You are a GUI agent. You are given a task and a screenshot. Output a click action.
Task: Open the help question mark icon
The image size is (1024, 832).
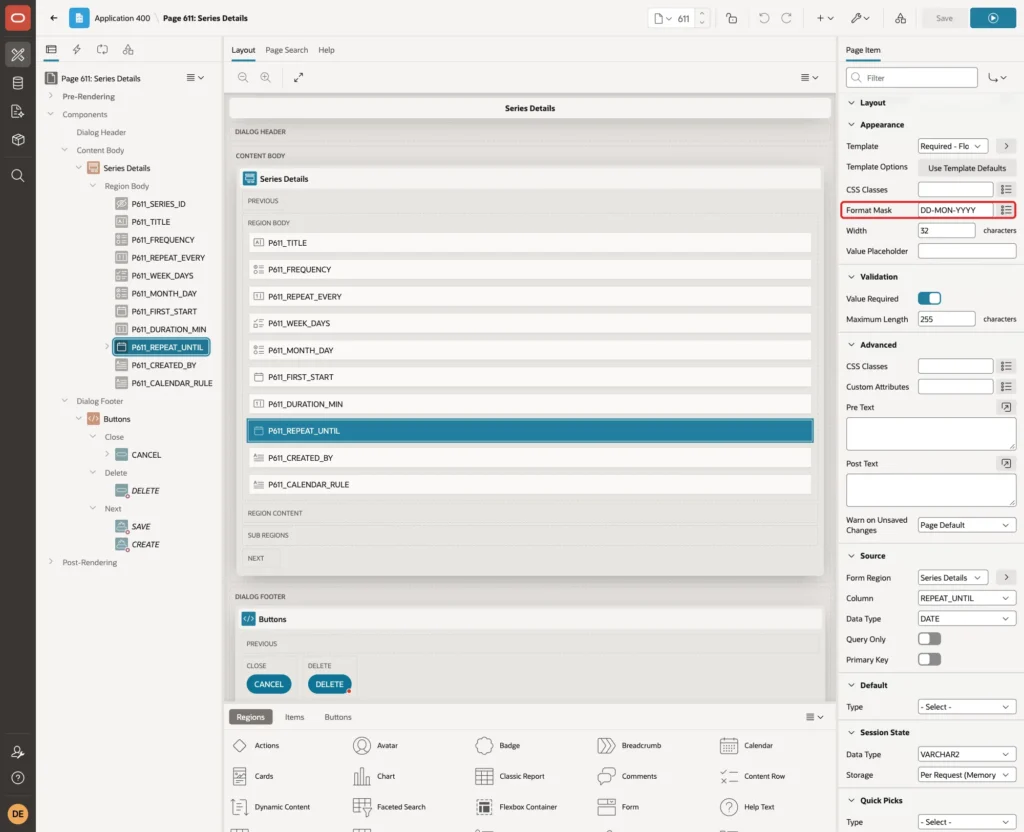[x=18, y=778]
